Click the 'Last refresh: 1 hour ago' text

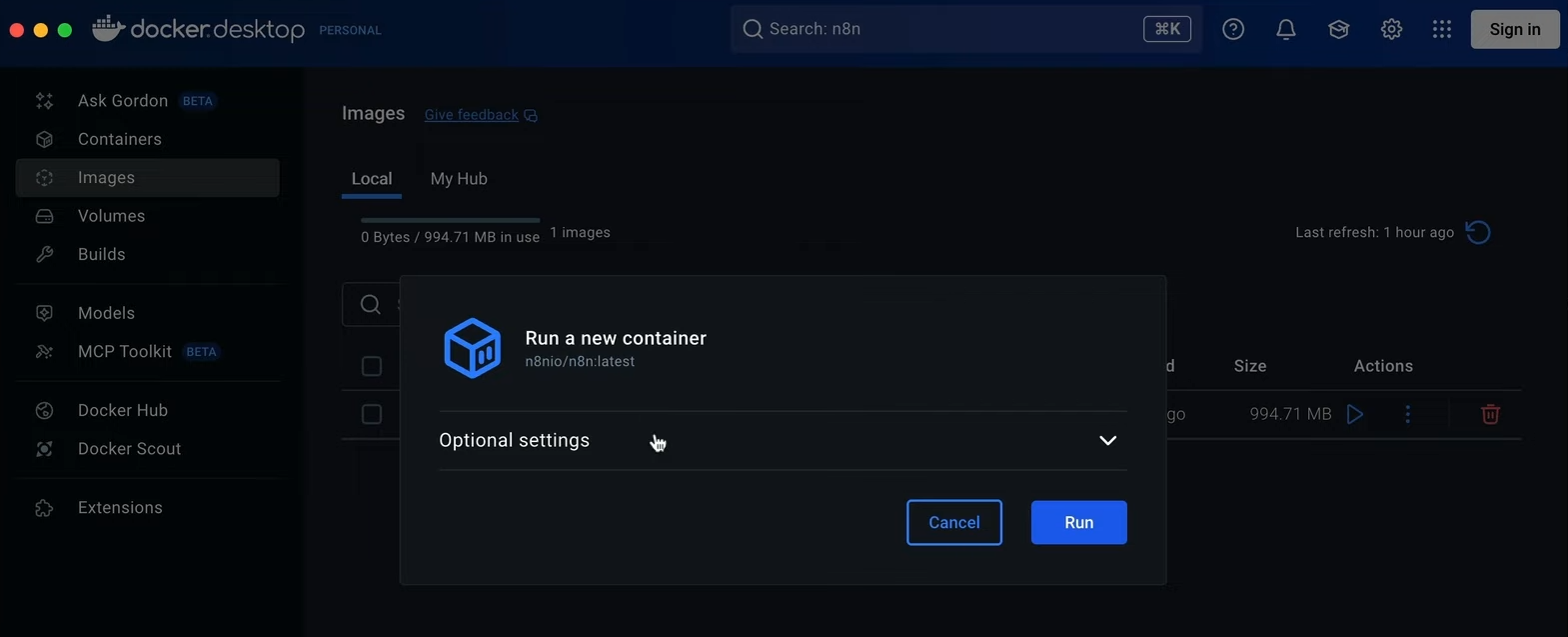tap(1375, 232)
